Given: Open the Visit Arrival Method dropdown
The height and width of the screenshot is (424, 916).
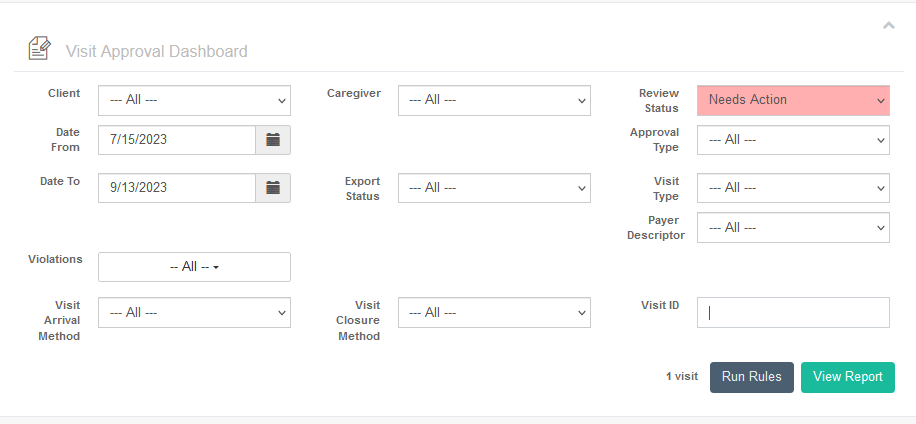Looking at the screenshot, I should coord(194,312).
